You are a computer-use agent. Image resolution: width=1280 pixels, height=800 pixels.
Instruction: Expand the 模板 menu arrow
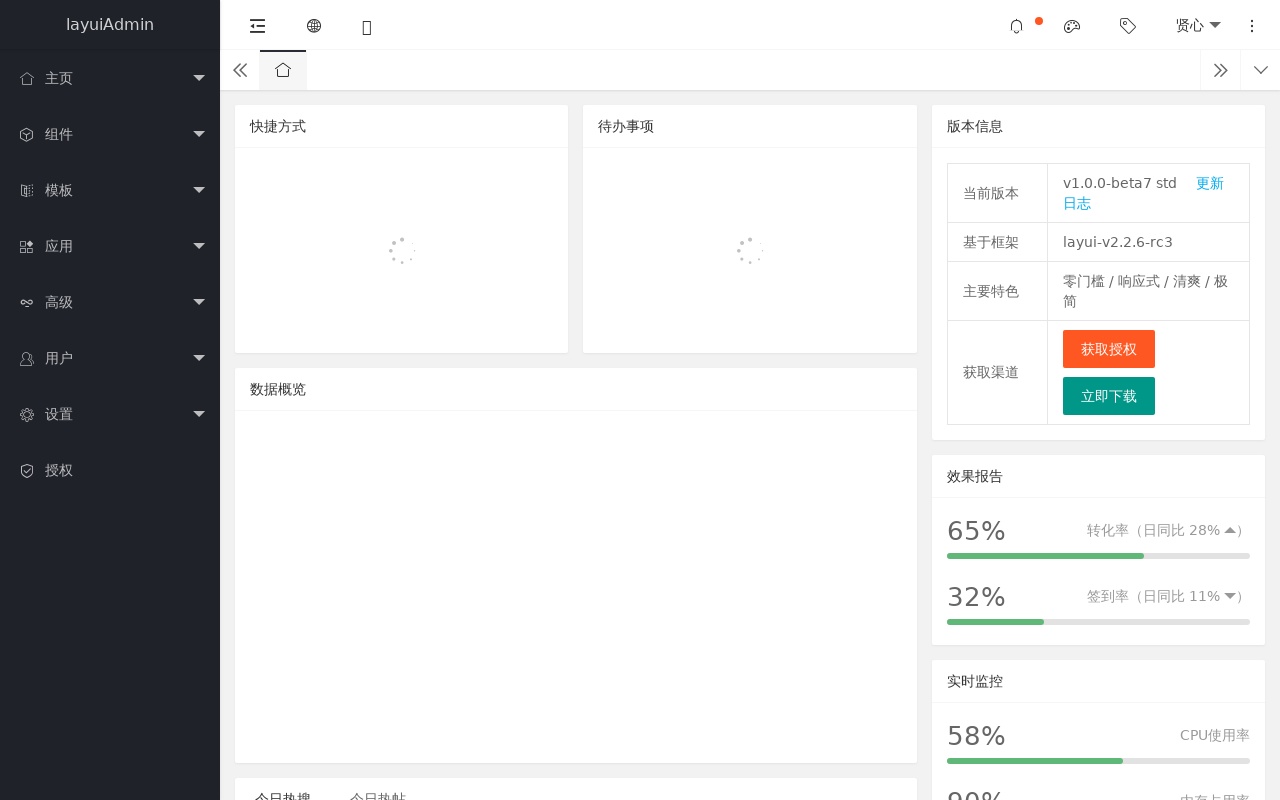coord(199,190)
